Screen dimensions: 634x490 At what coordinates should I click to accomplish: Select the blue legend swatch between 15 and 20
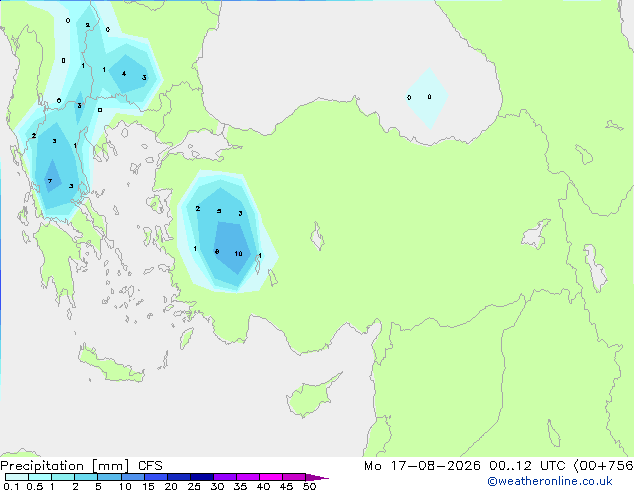[156, 477]
